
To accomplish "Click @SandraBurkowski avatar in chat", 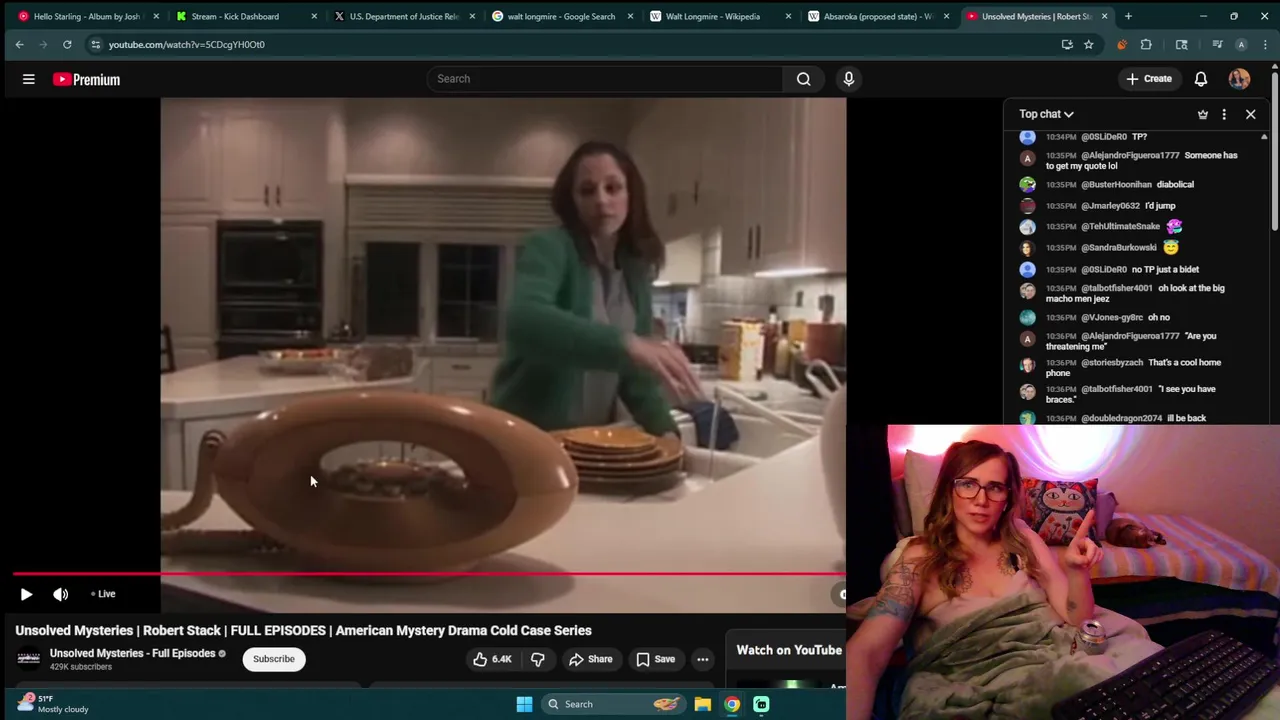I will pos(1027,248).
